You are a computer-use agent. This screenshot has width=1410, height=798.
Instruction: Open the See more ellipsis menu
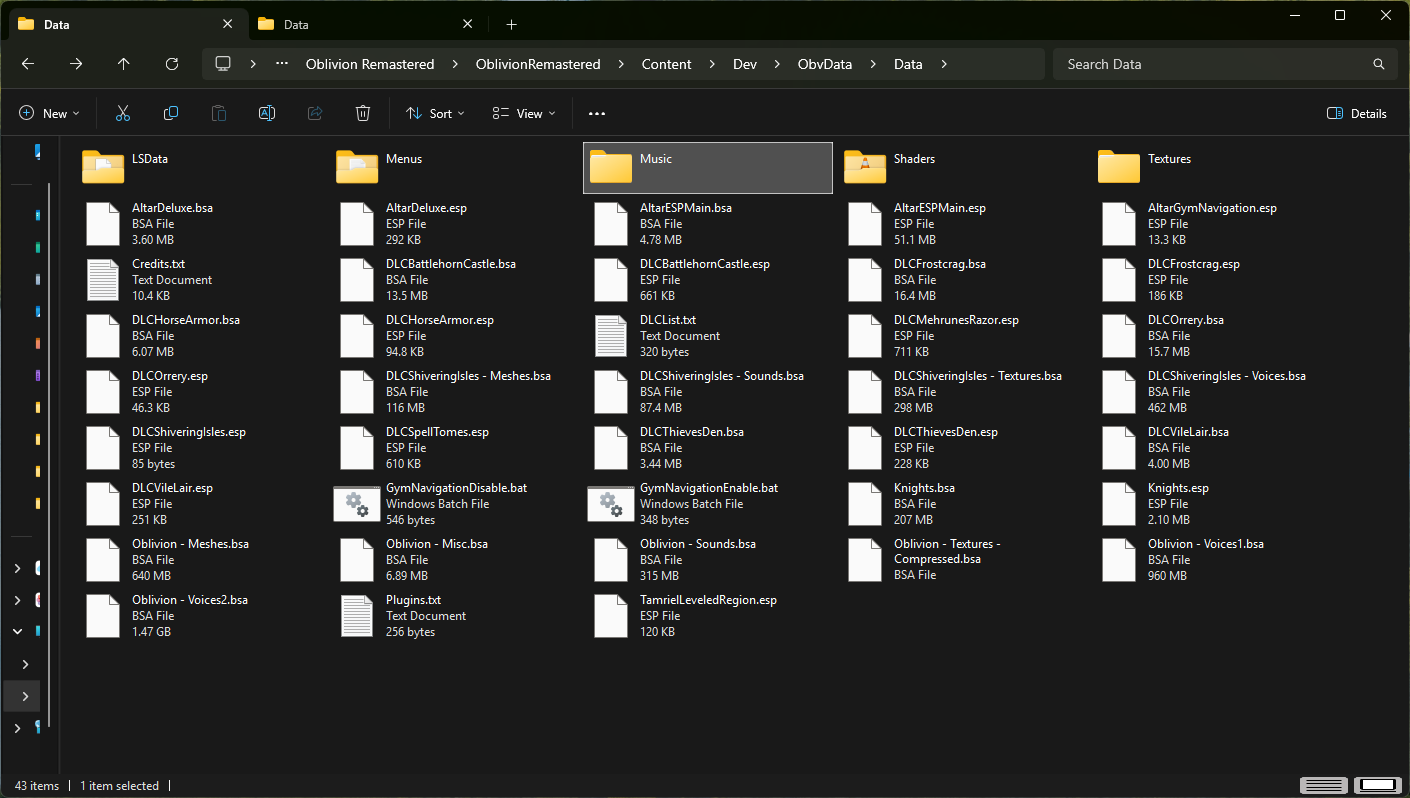point(597,112)
